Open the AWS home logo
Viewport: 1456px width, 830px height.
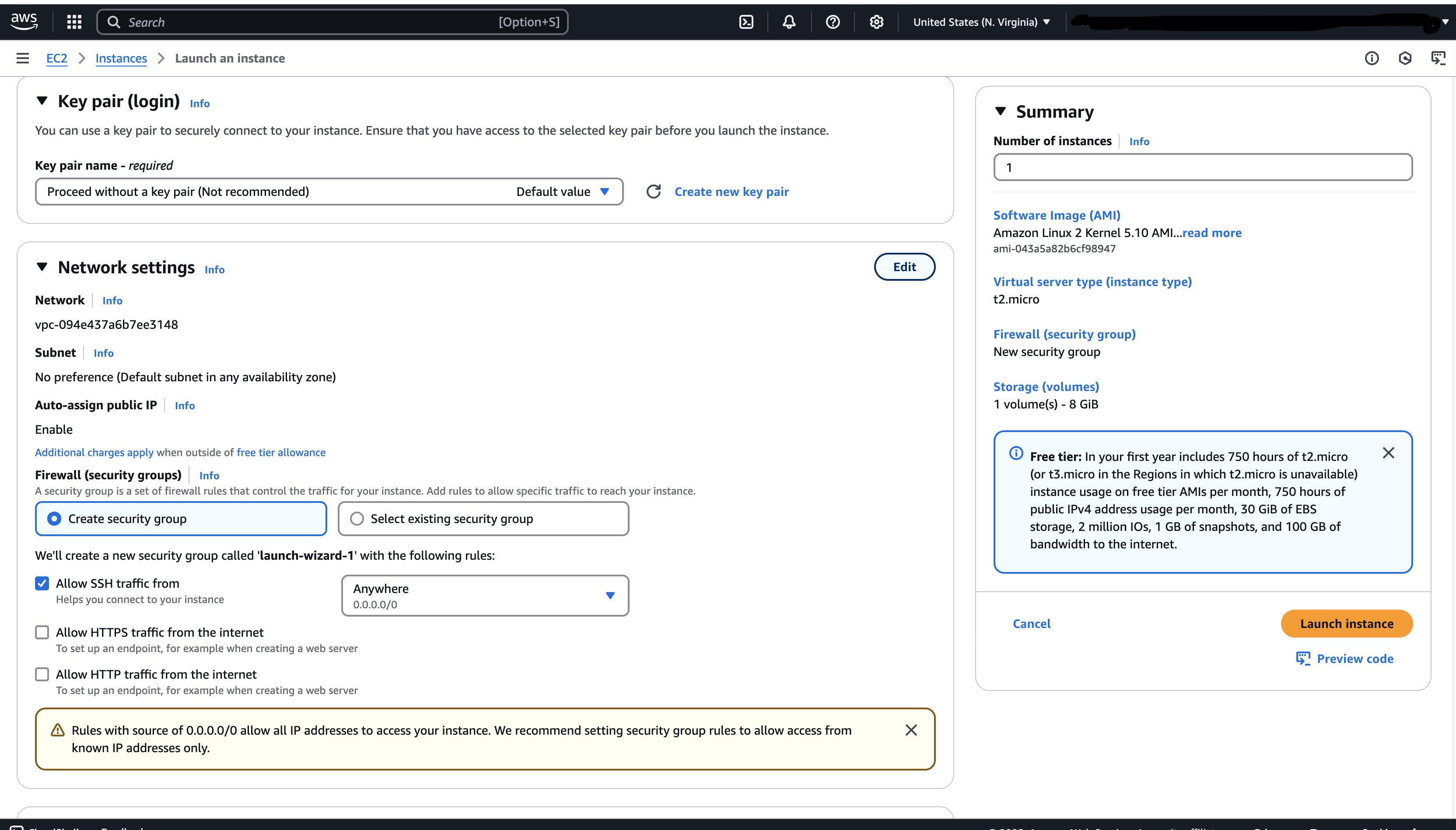pos(24,22)
